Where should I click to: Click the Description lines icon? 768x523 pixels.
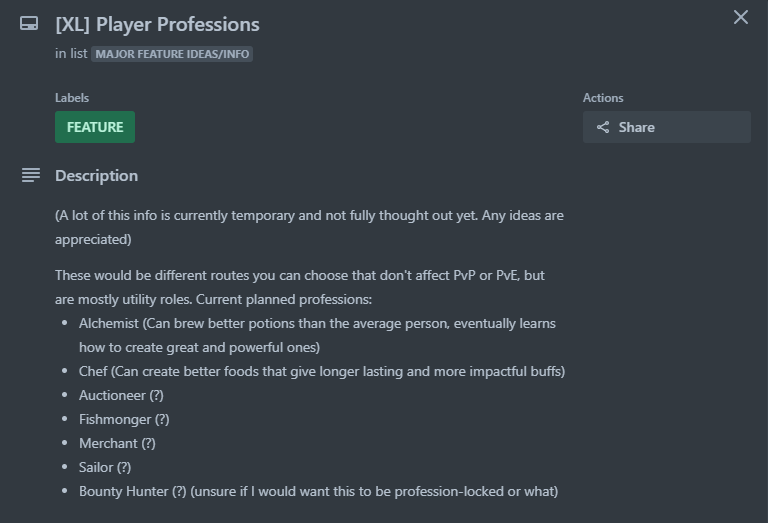click(x=31, y=175)
